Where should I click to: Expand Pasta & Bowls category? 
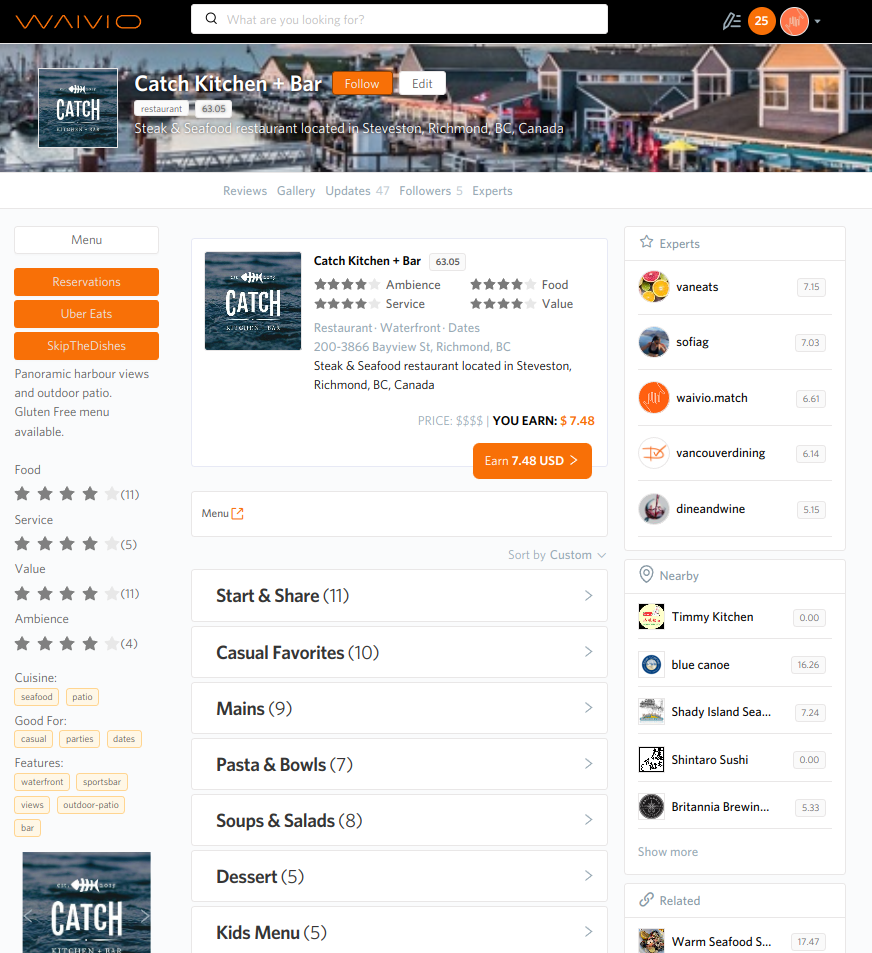point(399,764)
